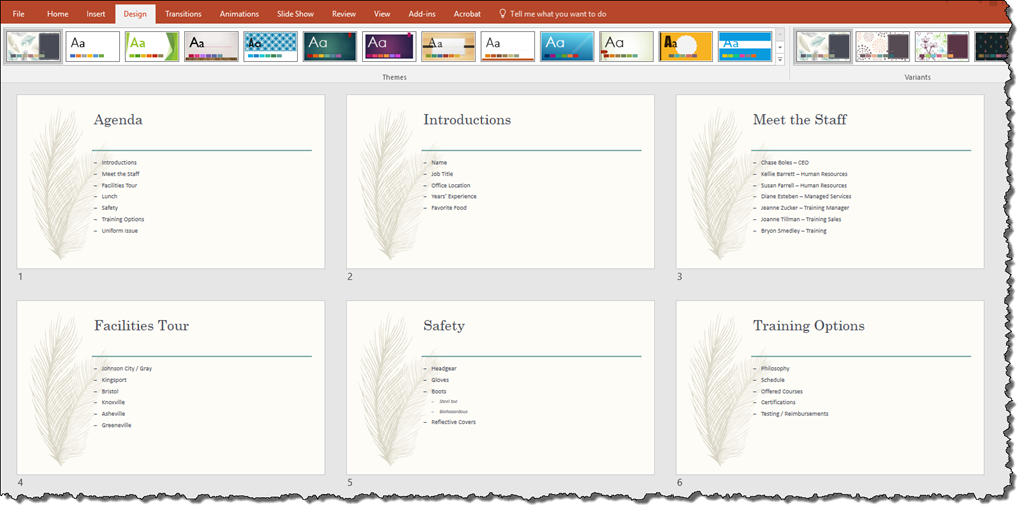This screenshot has height=512, width=1024.
Task: Select the Training Options slide thumbnail
Action: point(829,387)
